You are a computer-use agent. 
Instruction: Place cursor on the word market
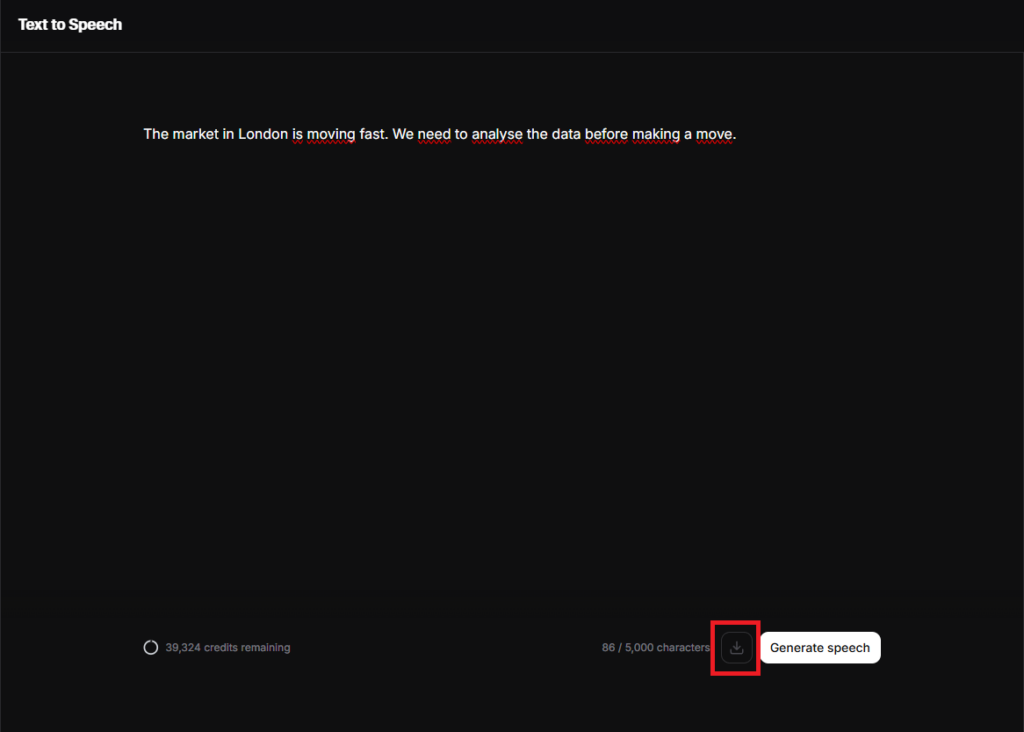[x=195, y=134]
